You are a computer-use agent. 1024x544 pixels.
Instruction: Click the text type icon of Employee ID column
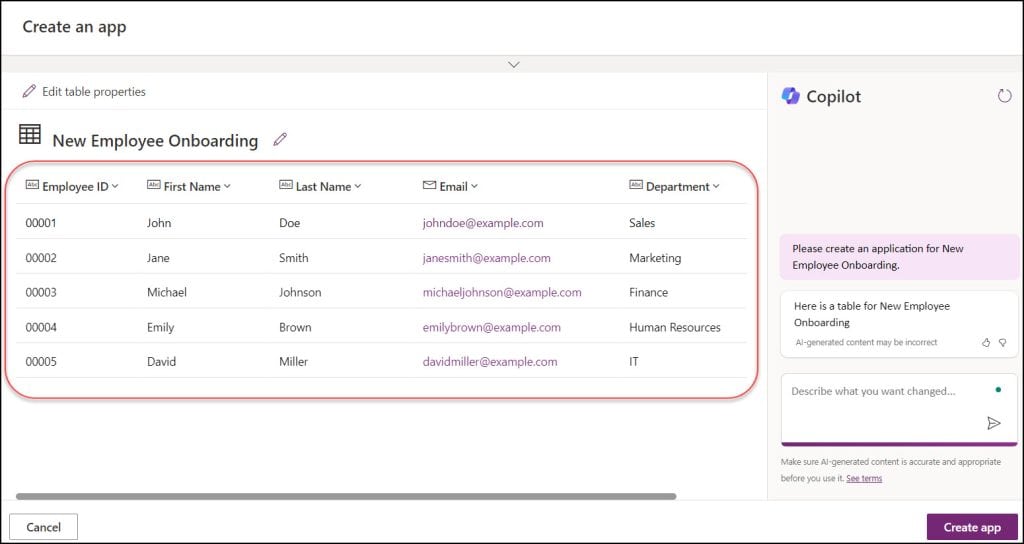click(x=32, y=185)
